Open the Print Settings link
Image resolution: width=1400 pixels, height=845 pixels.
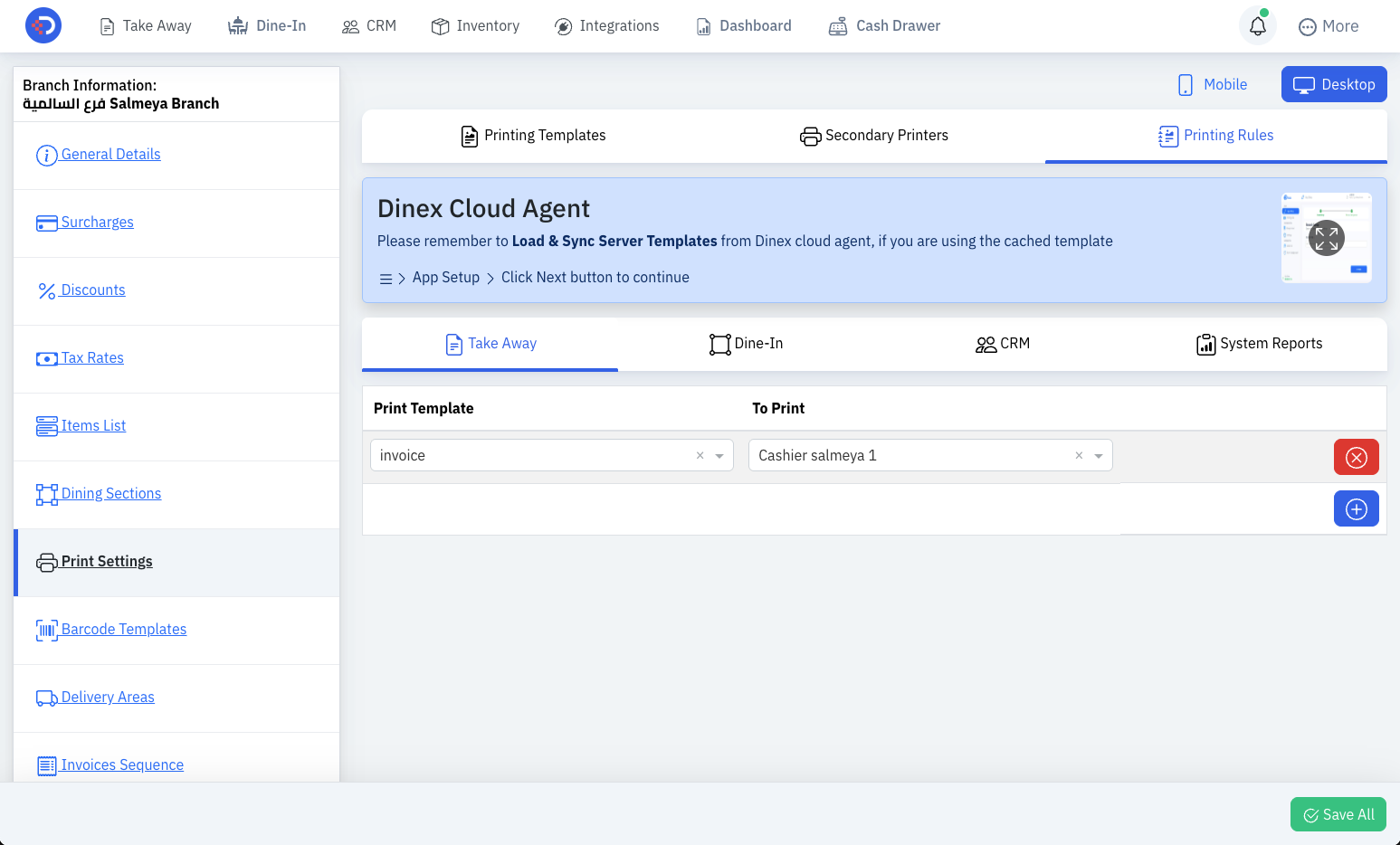click(107, 561)
